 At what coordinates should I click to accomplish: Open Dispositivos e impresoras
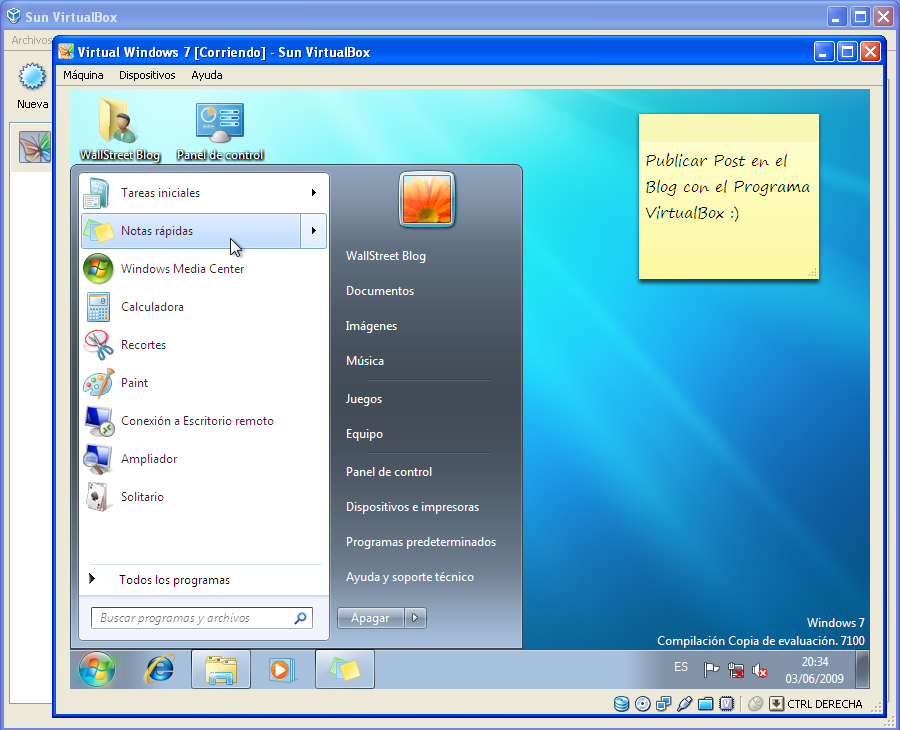(x=413, y=507)
